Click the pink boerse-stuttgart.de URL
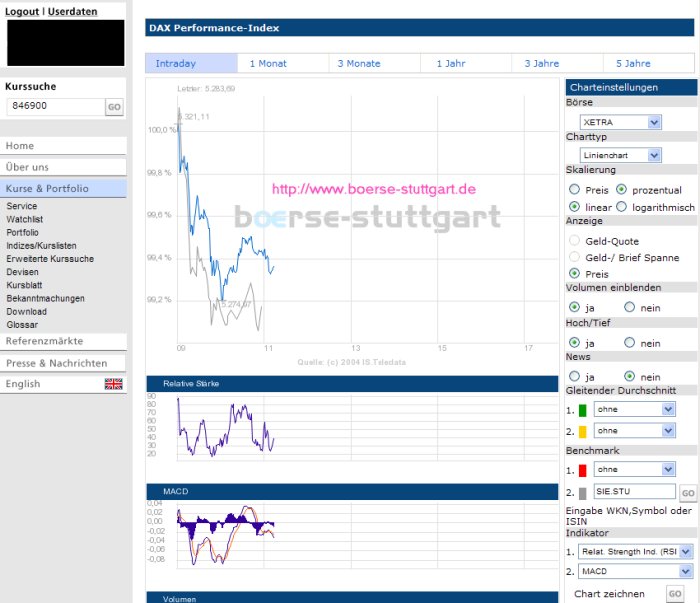Screen dimensions: 700x603 click(x=374, y=189)
